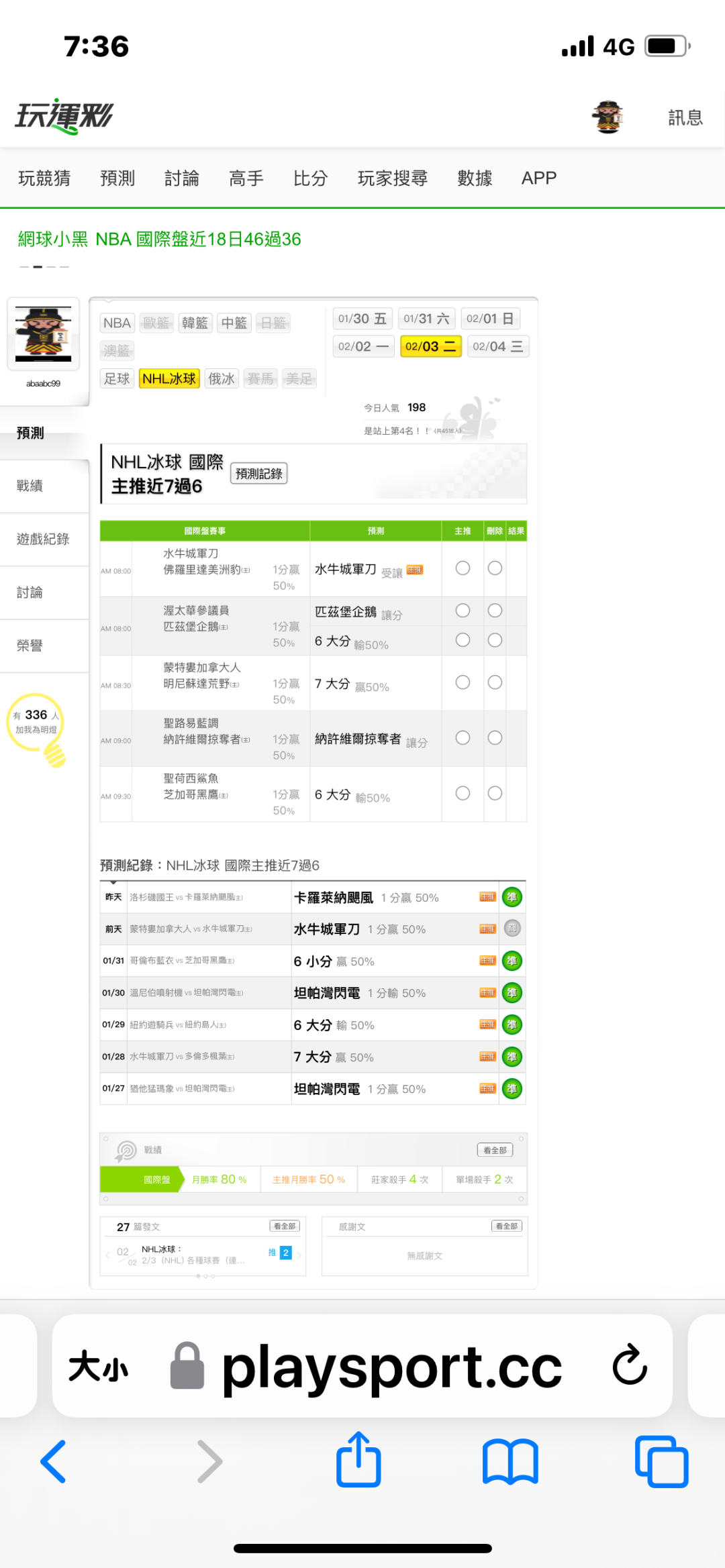Switch to the 足球 league tab

click(x=117, y=378)
